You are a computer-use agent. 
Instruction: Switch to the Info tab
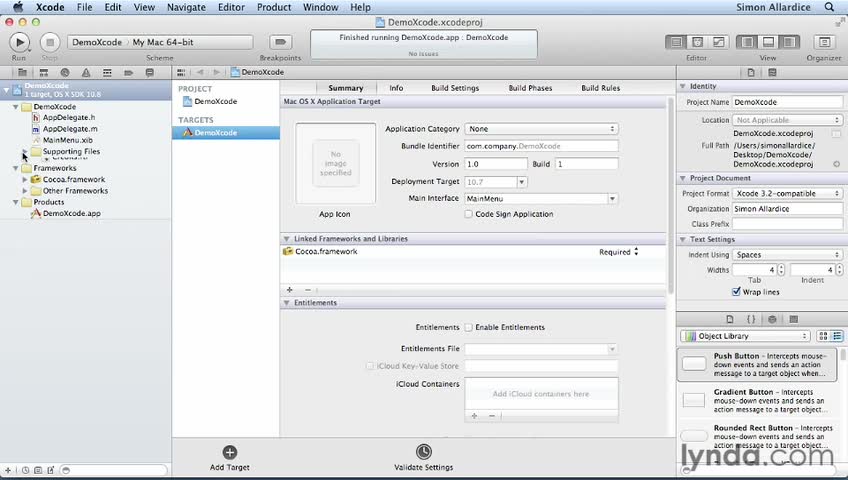(396, 88)
